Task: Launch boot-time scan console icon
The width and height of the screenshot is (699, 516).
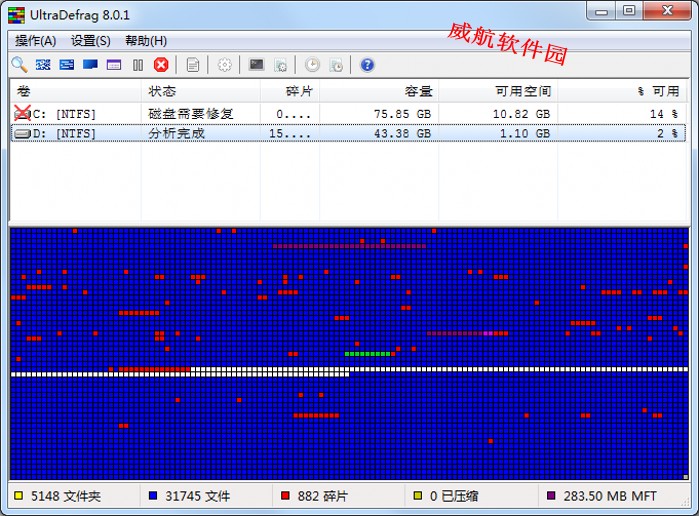Action: (256, 65)
